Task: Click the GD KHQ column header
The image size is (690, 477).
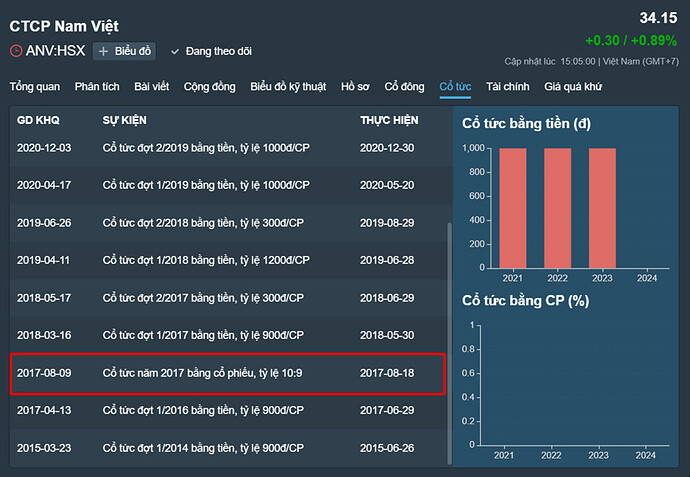Action: (38, 120)
